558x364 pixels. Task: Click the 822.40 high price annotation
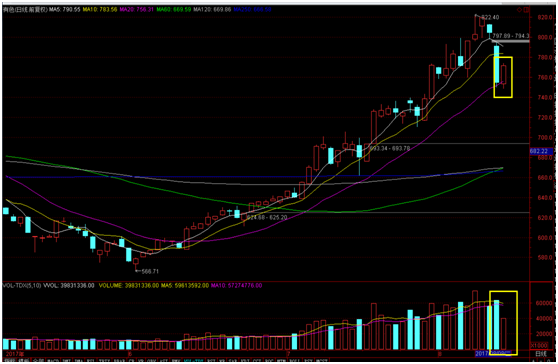point(490,17)
